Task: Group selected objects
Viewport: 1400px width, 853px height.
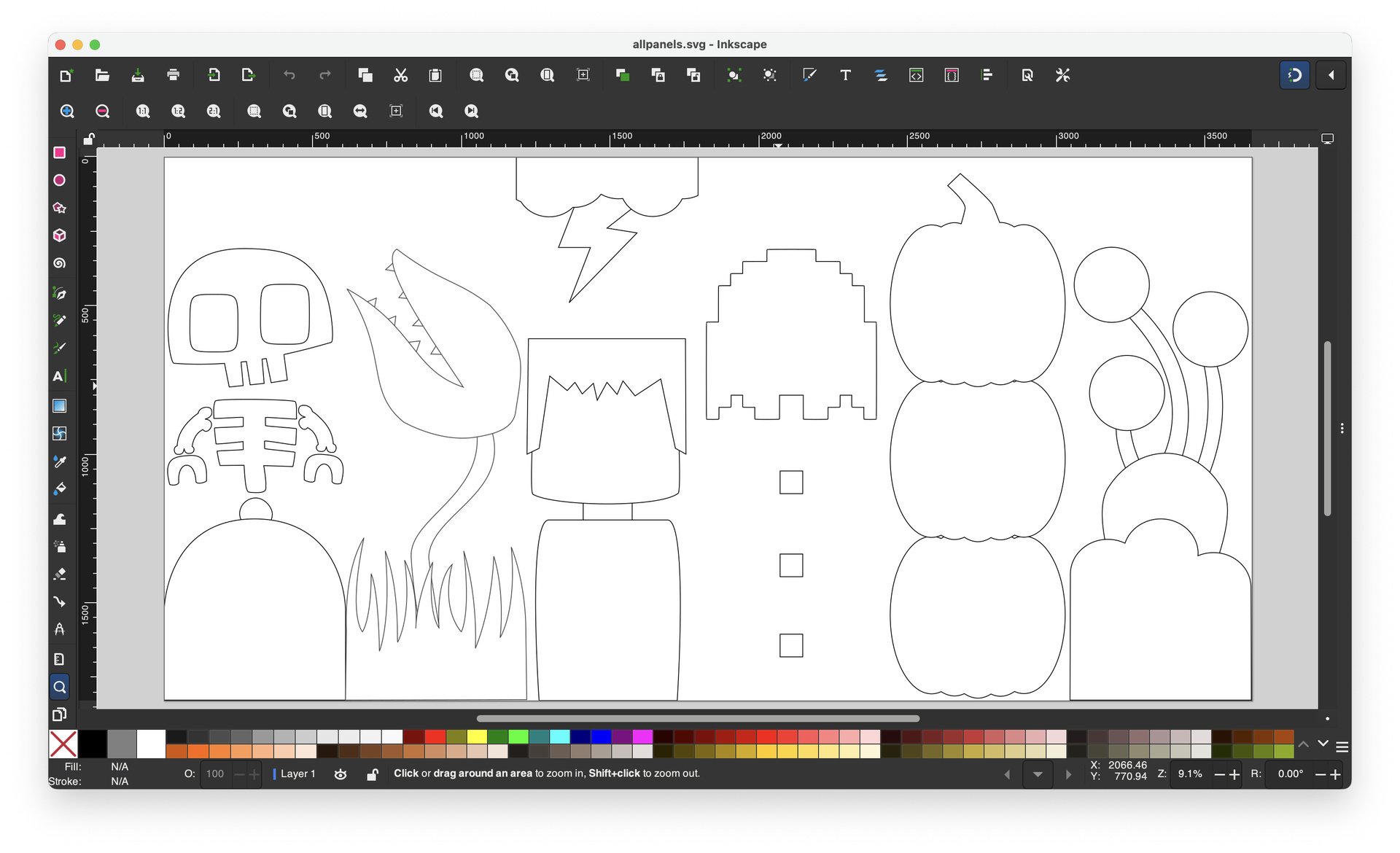Action: point(734,75)
